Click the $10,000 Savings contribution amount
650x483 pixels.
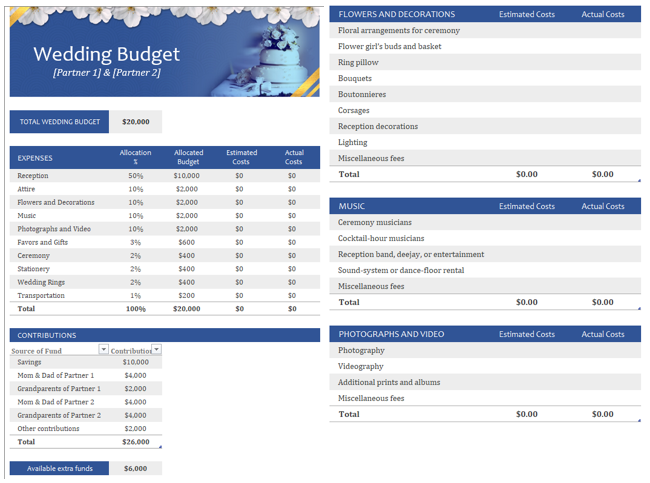136,362
